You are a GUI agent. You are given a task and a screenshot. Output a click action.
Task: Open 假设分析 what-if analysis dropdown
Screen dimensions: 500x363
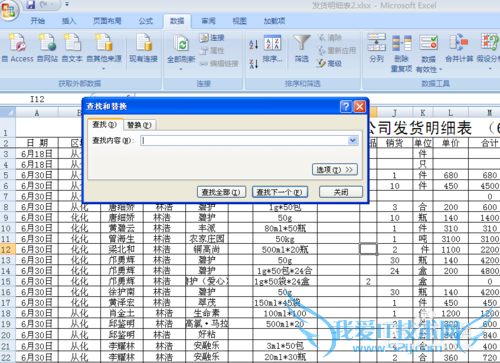489,52
